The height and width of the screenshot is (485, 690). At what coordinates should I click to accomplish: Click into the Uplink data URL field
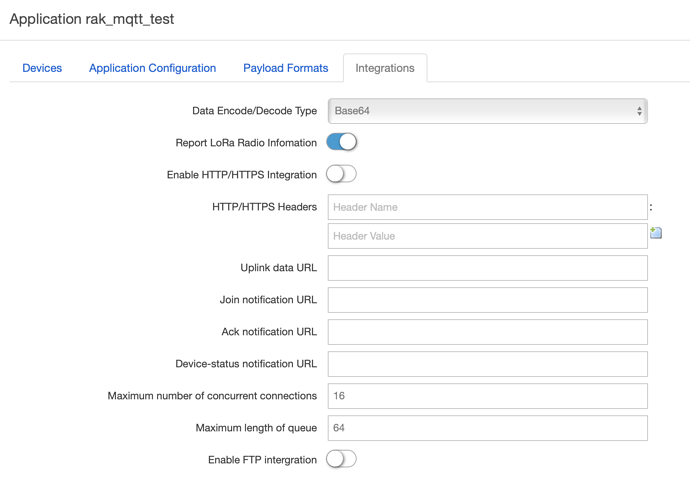487,268
